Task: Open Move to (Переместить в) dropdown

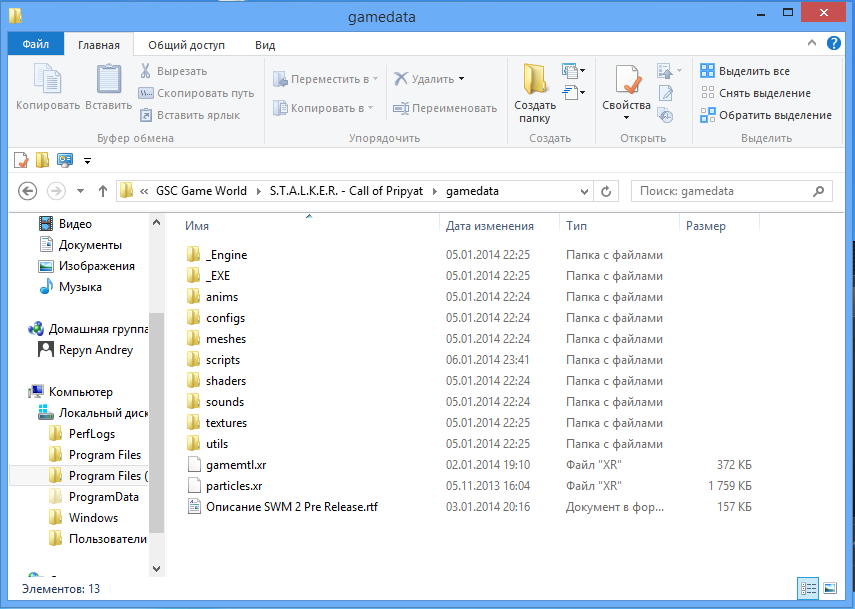Action: pyautogui.click(x=326, y=79)
